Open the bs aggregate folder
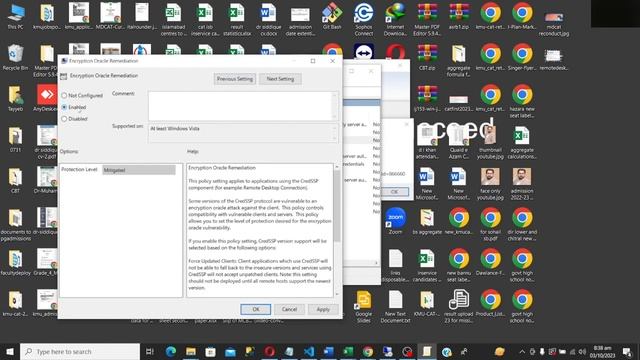Viewport: 640px width, 360px height. tap(427, 221)
